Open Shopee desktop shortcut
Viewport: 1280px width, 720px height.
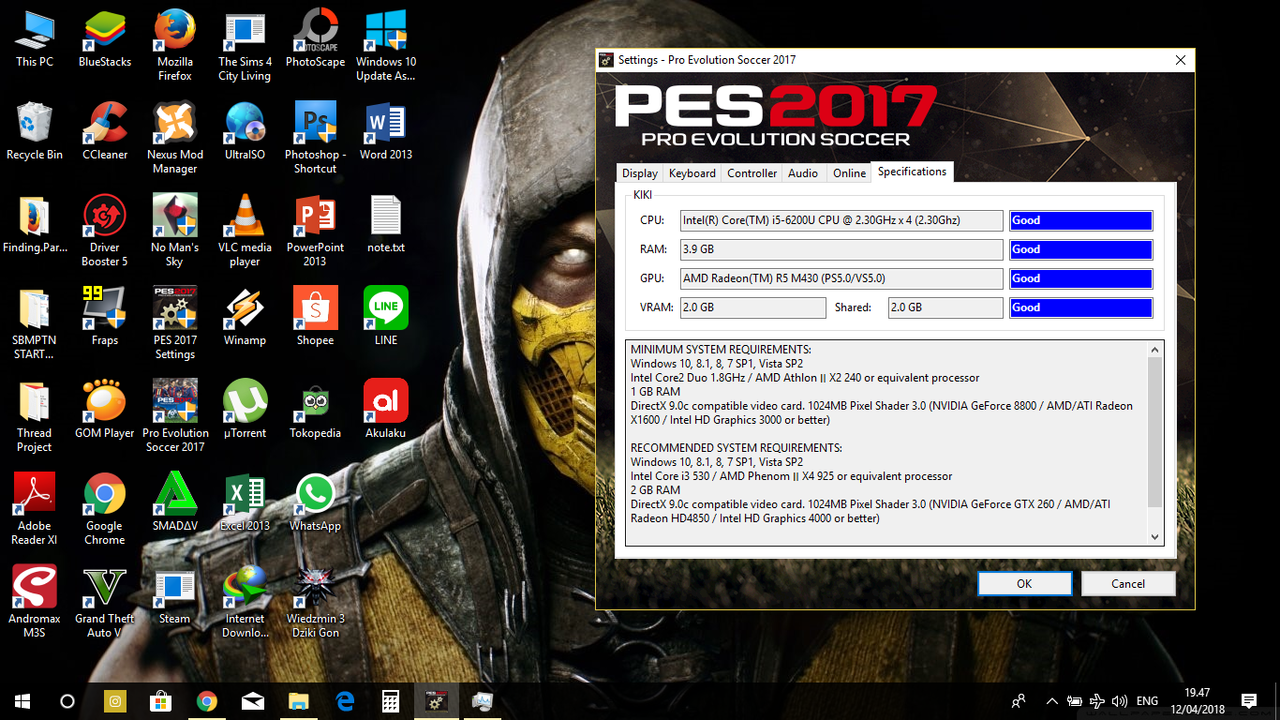click(315, 318)
